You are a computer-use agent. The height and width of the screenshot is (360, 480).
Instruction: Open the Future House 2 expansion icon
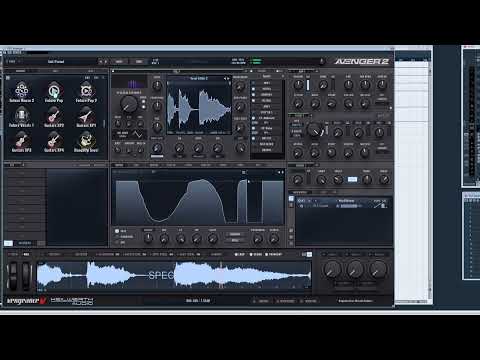pyautogui.click(x=21, y=91)
